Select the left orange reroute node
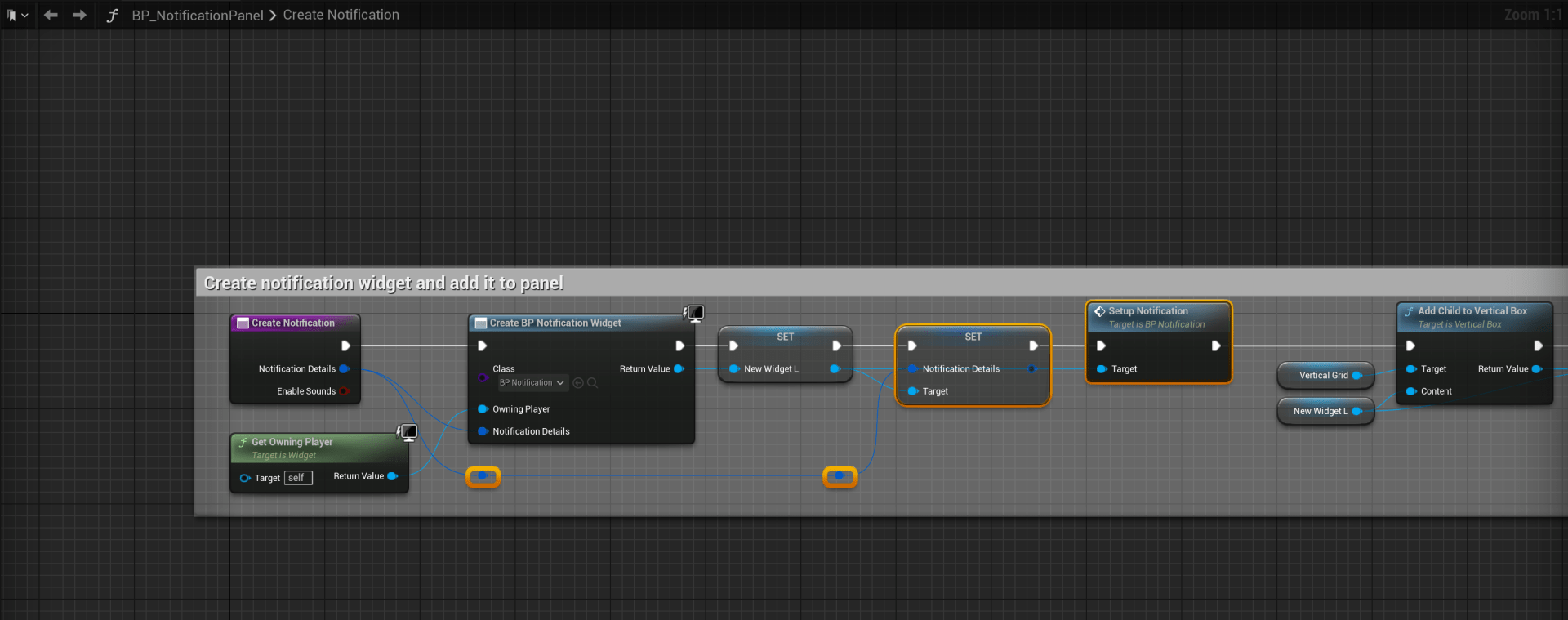Image resolution: width=1568 pixels, height=620 pixels. (483, 476)
